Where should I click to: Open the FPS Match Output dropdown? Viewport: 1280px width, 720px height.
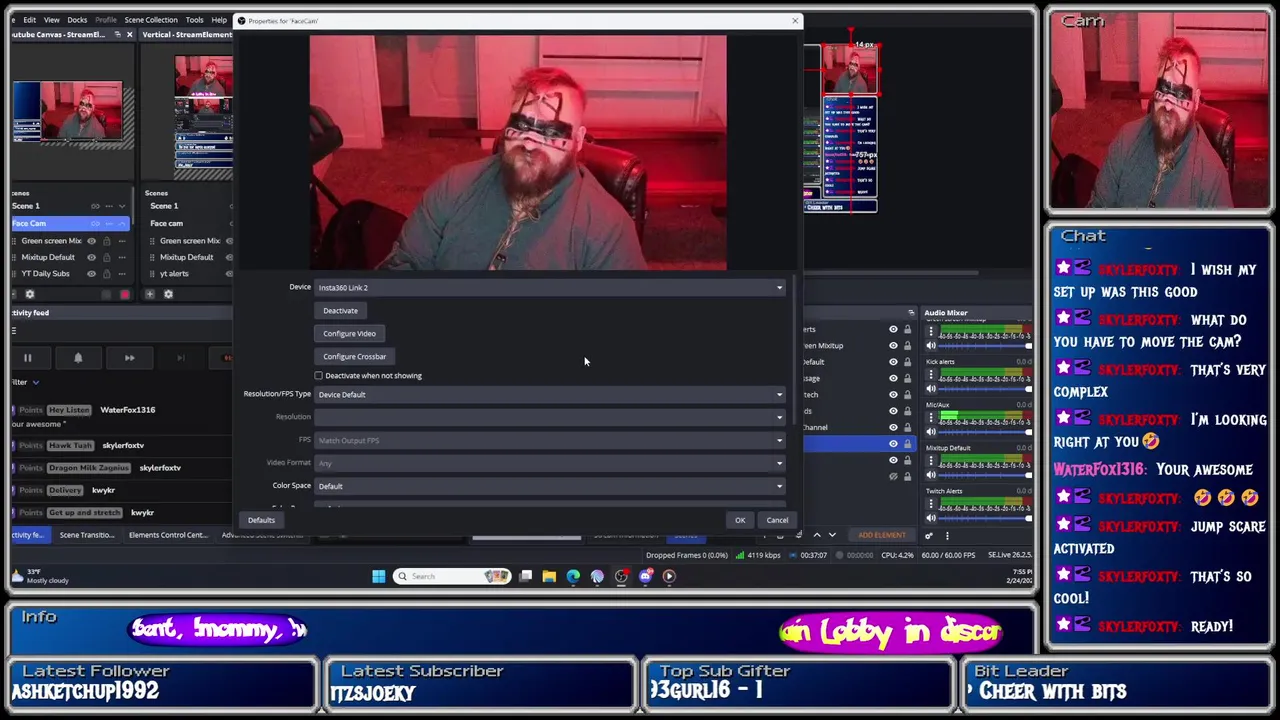[549, 440]
